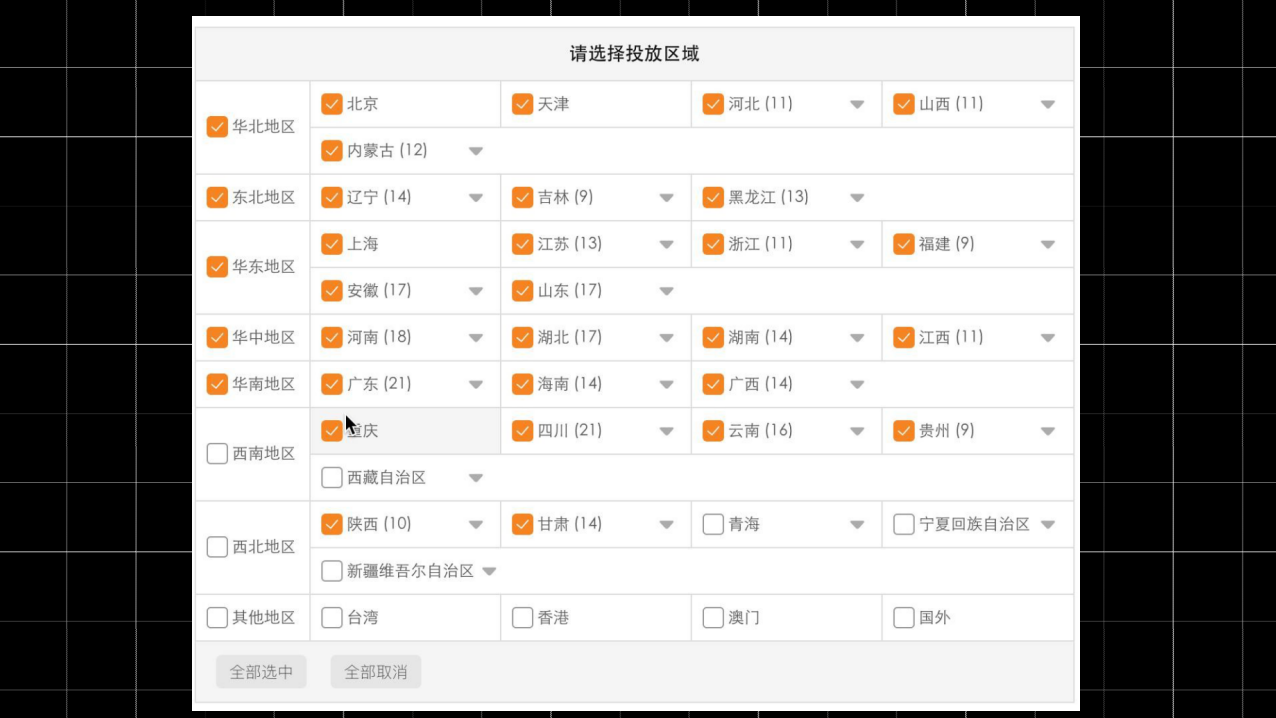The height and width of the screenshot is (718, 1276).
Task: Click the 全部取消 deselect-all button
Action: pyautogui.click(x=376, y=672)
